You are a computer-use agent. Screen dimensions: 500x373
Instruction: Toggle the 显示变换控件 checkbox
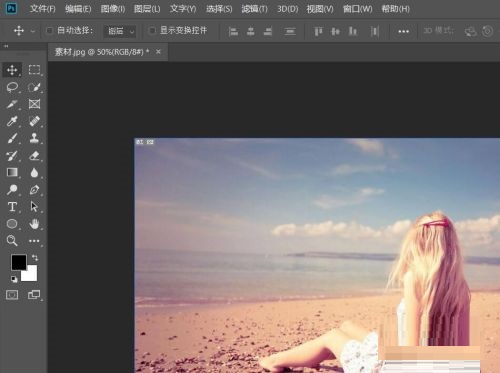(152, 31)
